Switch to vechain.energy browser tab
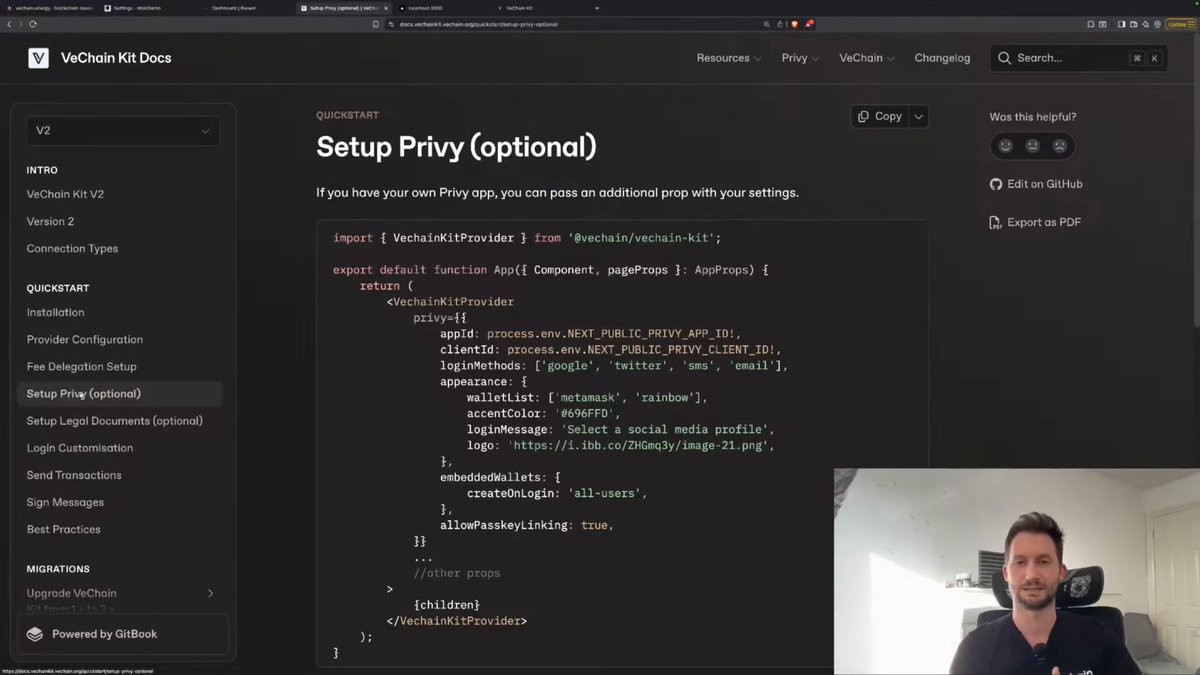Viewport: 1200px width, 675px height. (x=48, y=8)
